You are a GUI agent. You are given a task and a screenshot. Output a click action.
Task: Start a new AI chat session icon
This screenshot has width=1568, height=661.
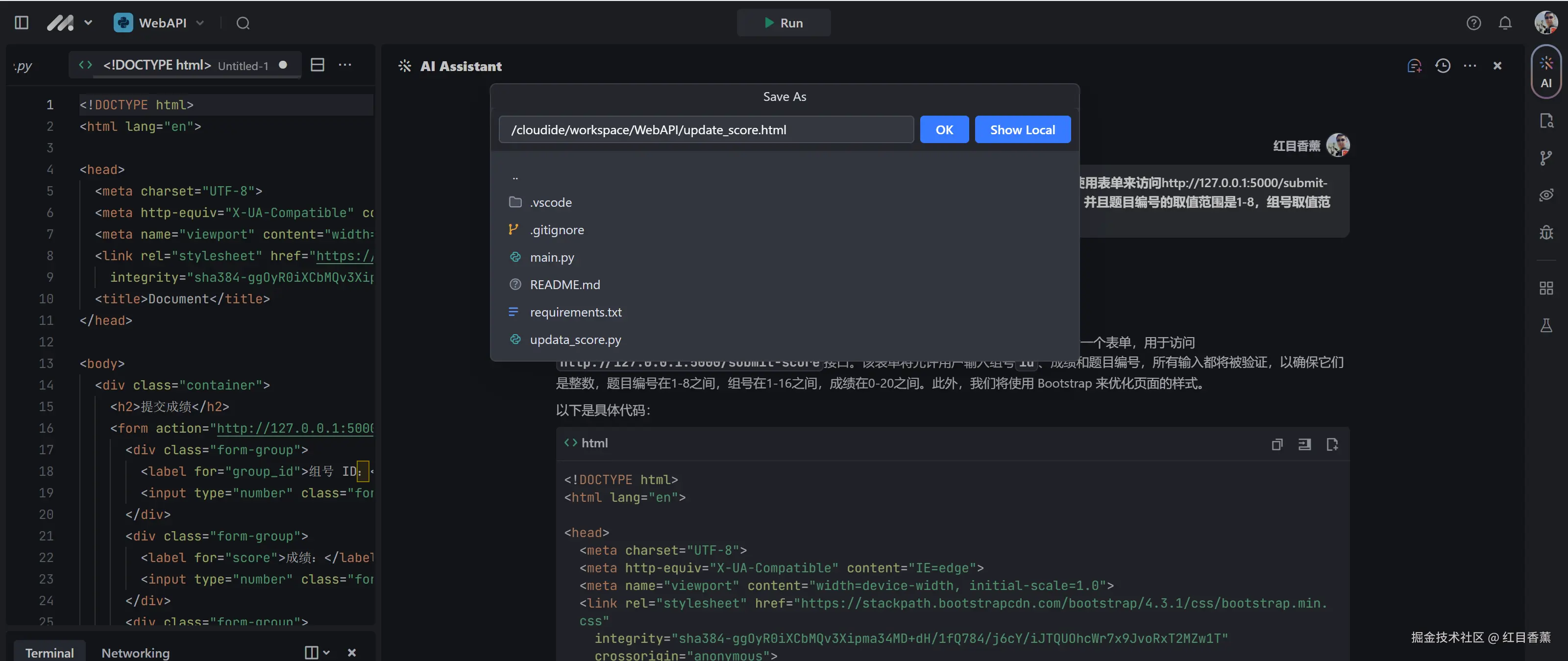1414,66
